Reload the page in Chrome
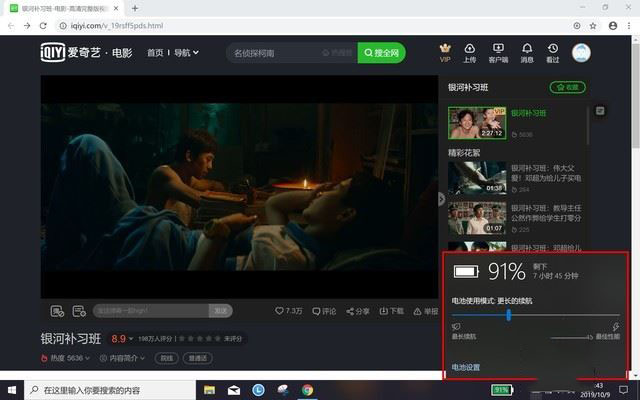 [43, 26]
